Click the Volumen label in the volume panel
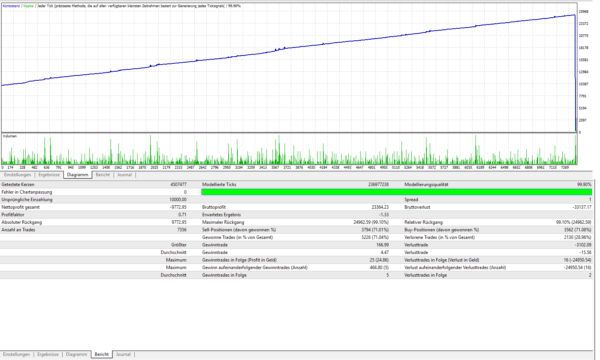The image size is (600, 360). pyautogui.click(x=10, y=136)
